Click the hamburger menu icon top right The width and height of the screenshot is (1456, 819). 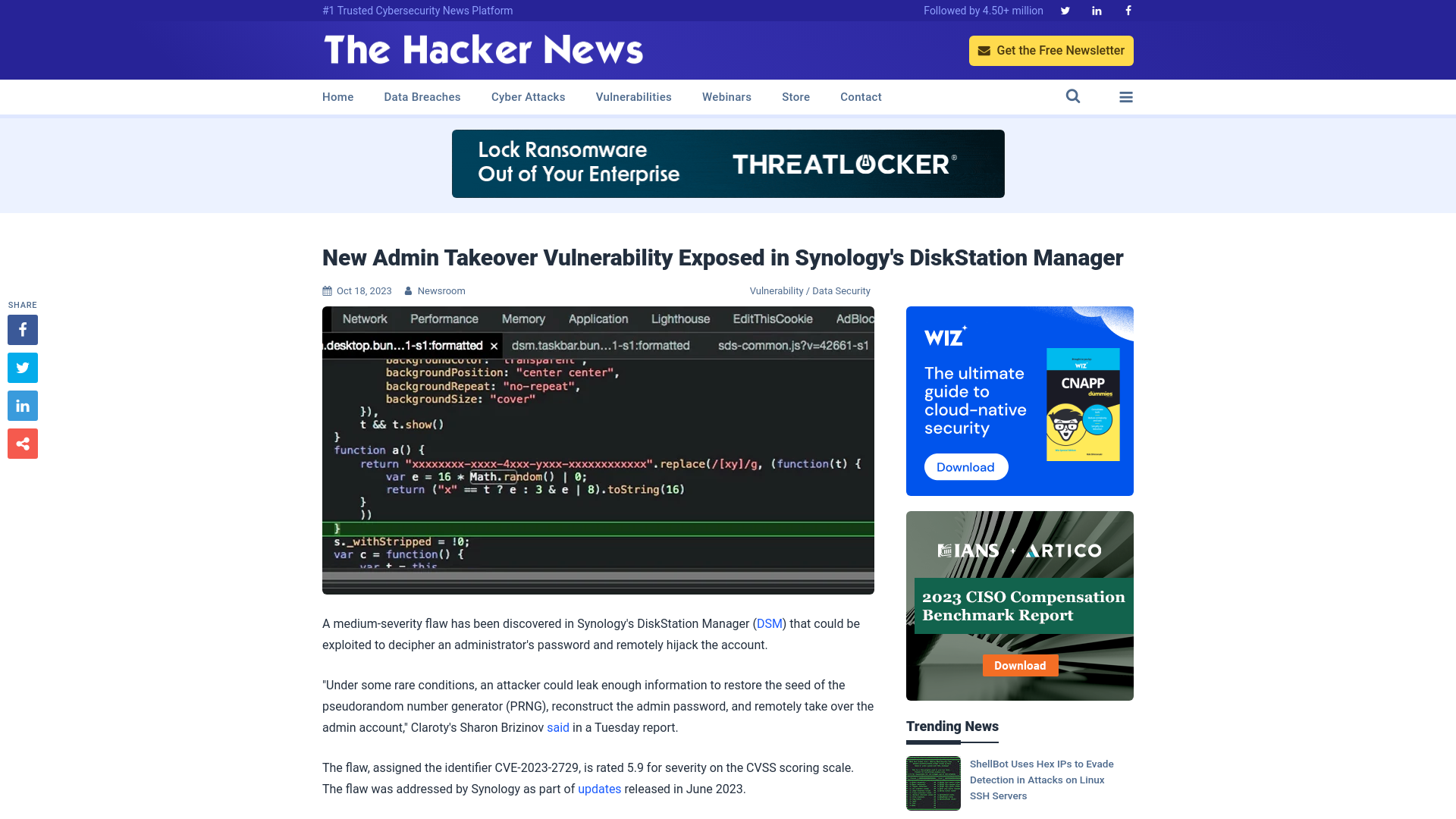(x=1126, y=96)
